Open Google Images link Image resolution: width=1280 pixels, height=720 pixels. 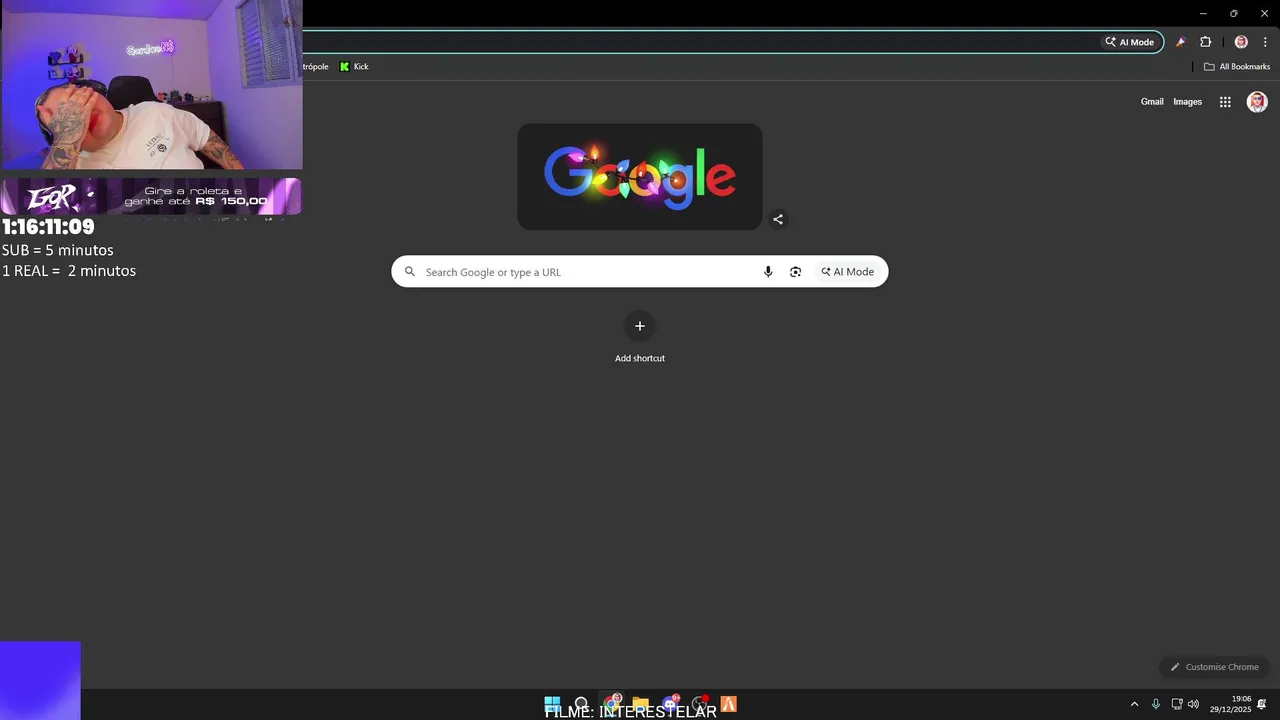1187,102
